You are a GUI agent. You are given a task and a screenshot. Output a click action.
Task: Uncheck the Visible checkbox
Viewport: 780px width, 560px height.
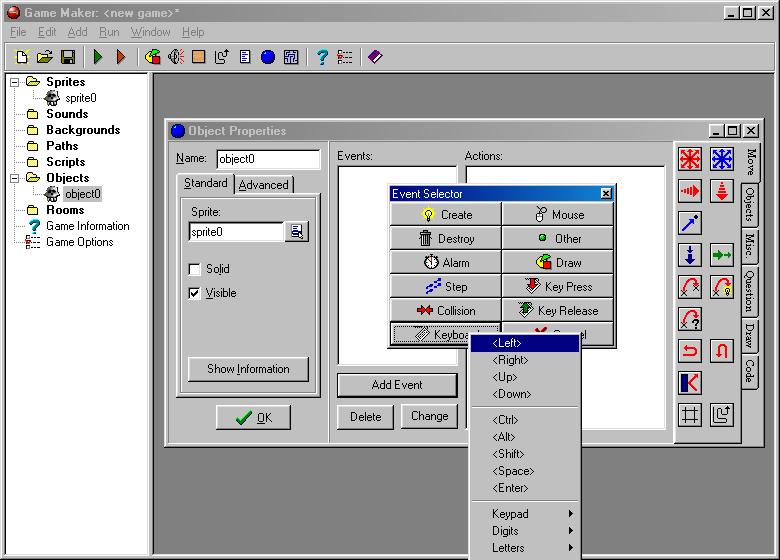tap(195, 293)
